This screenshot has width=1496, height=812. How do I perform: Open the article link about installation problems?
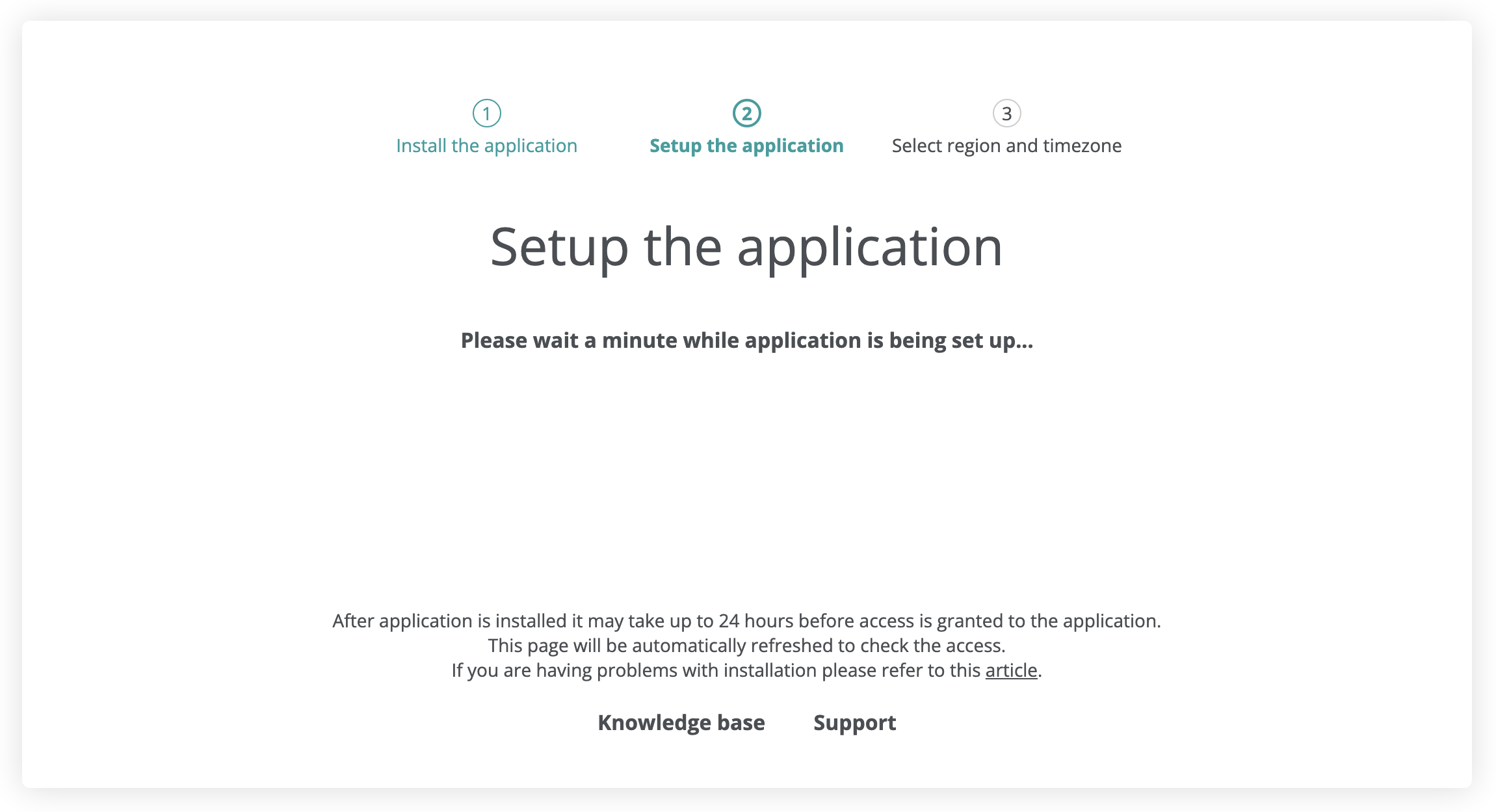click(x=1011, y=670)
